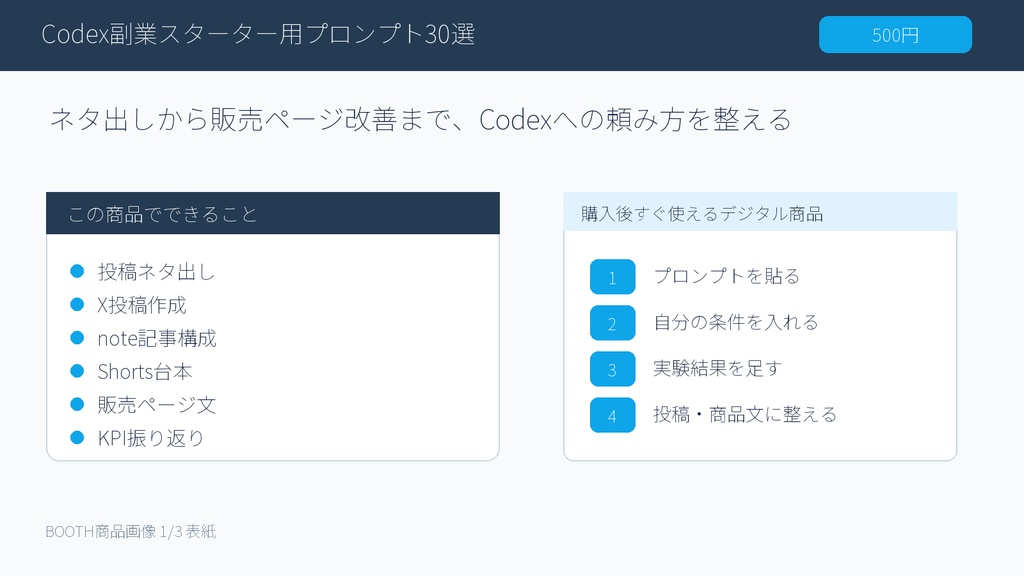Viewport: 1024px width, 576px height.
Task: Click the blue bullet beside 販売ページ文
Action: pos(77,404)
